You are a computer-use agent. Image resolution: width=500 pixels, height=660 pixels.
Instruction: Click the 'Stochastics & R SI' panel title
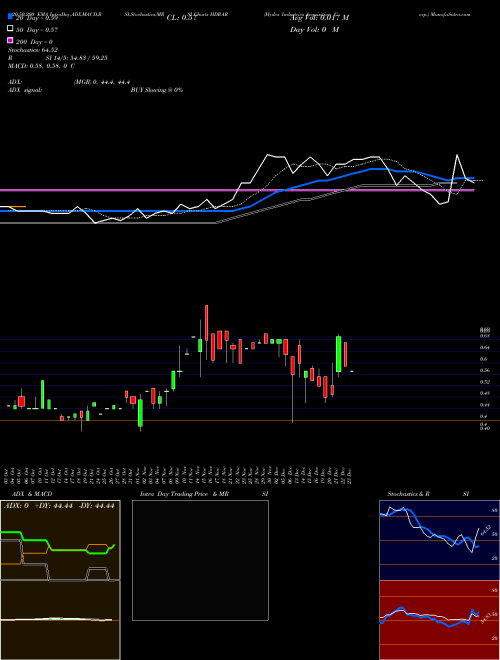[428, 494]
